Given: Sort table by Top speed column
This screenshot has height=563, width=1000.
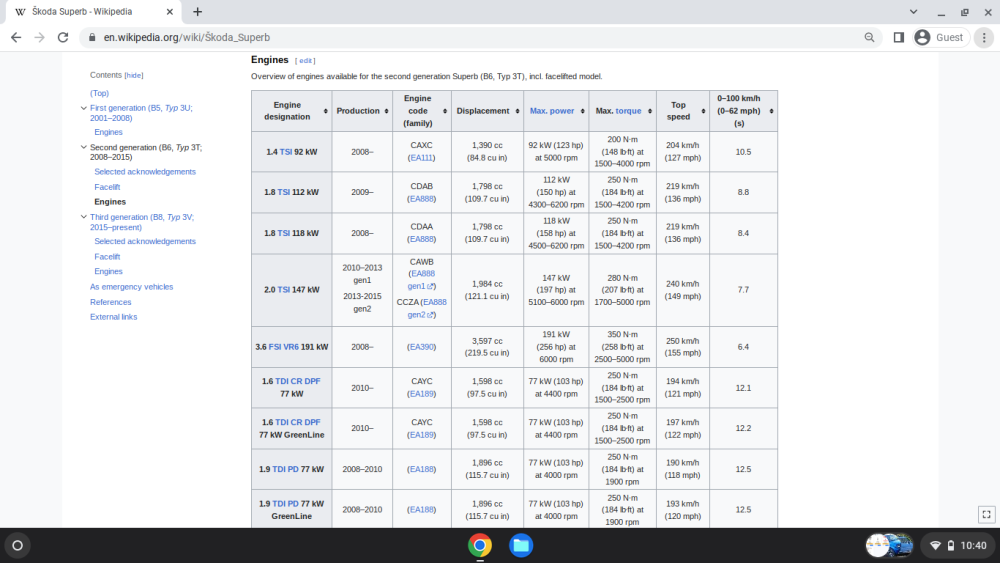Looking at the screenshot, I should 703,111.
